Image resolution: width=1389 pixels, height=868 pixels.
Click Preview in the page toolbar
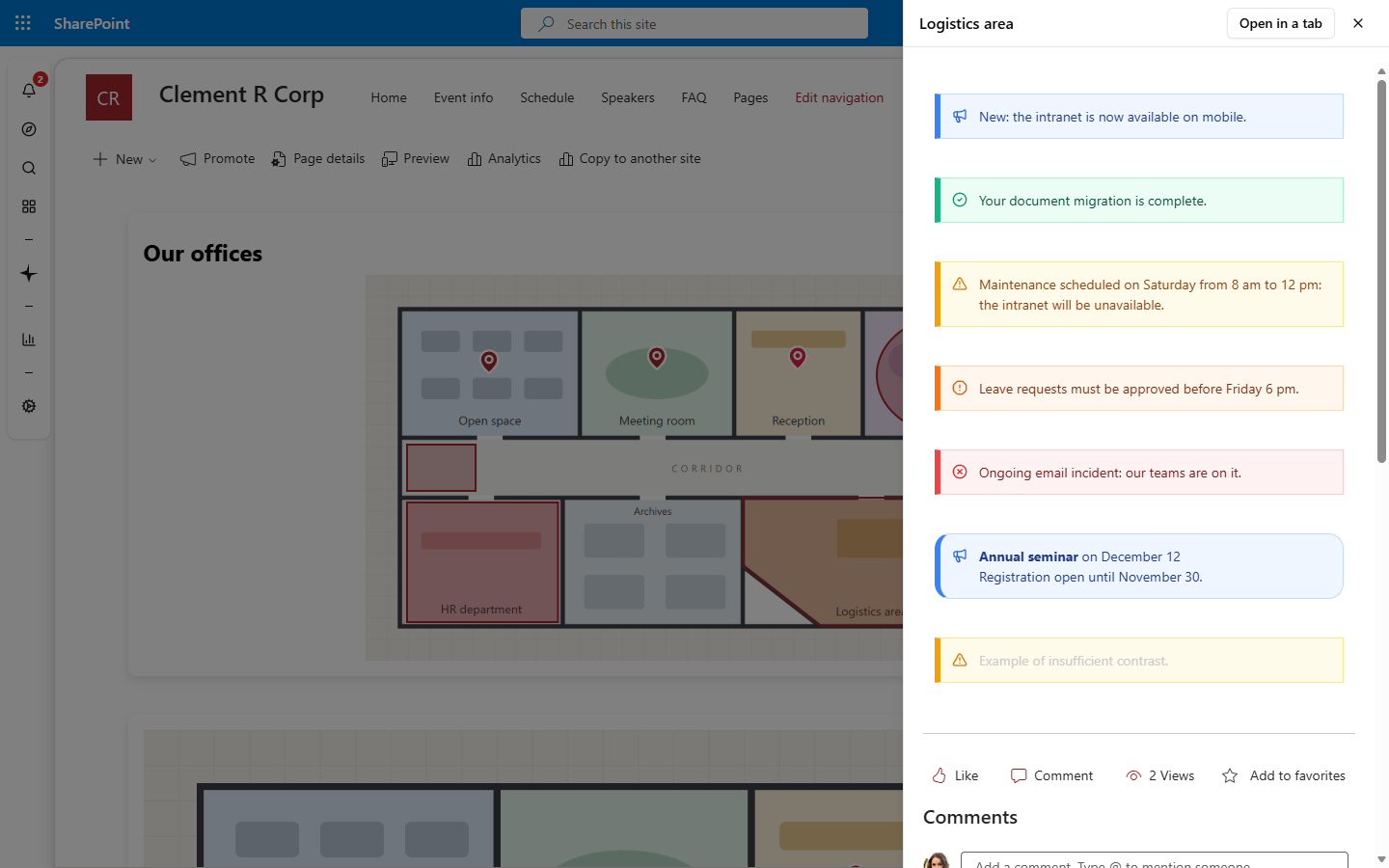tap(416, 159)
